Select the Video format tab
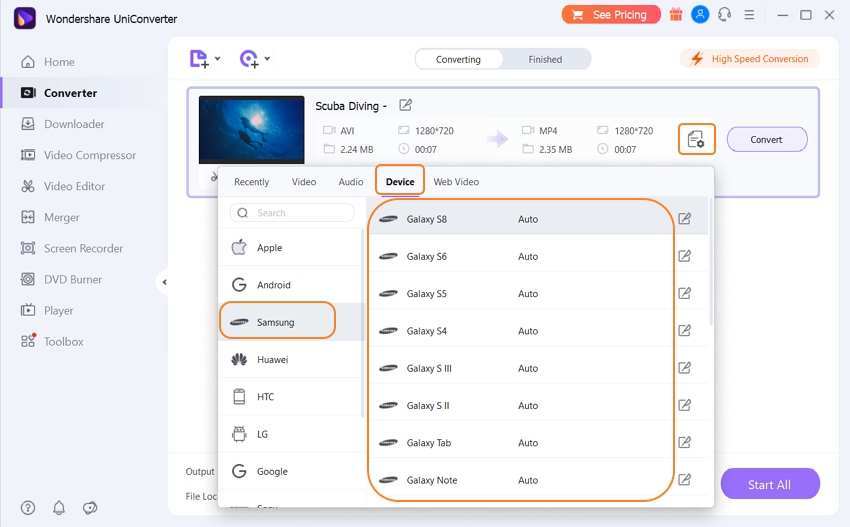Viewport: 850px width, 527px height. (x=304, y=182)
